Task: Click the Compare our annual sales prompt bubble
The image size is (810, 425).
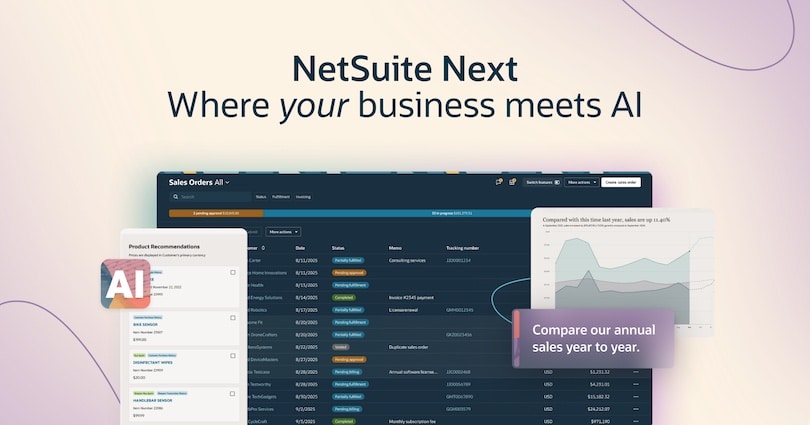Action: [594, 338]
